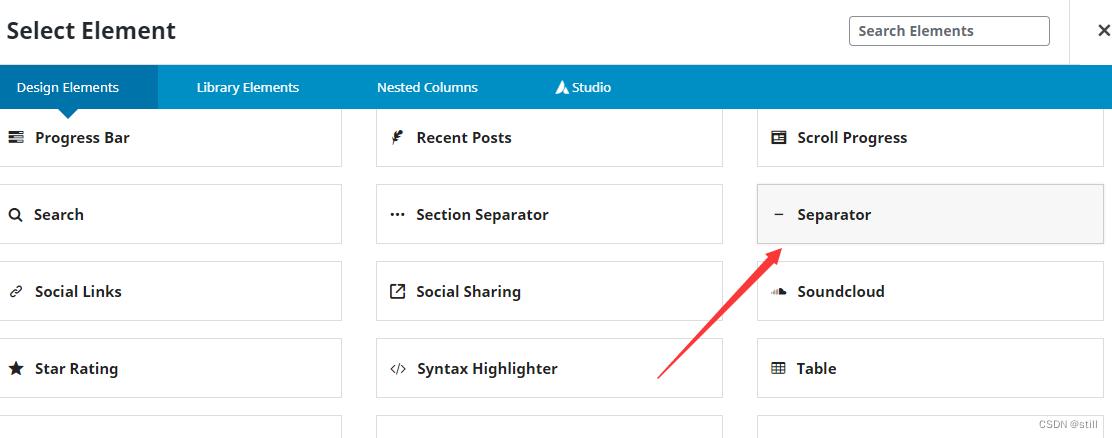The image size is (1112, 438).
Task: Add the Syntax Highlighter element
Action: click(x=549, y=368)
